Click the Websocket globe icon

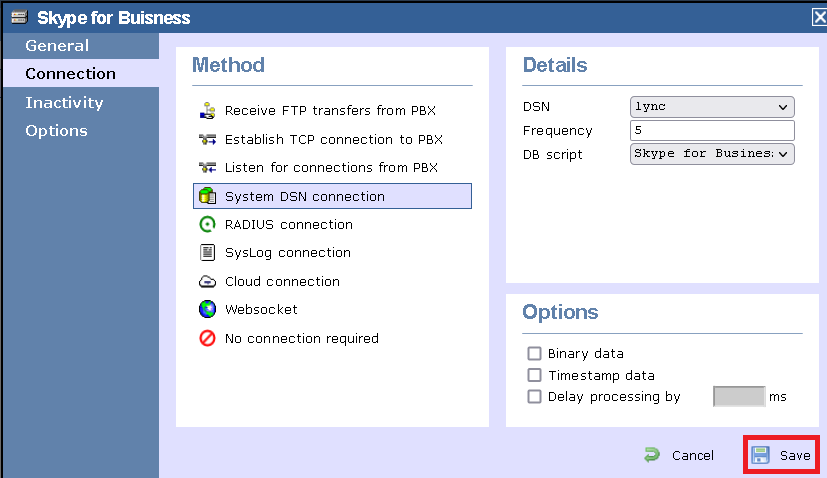point(207,309)
